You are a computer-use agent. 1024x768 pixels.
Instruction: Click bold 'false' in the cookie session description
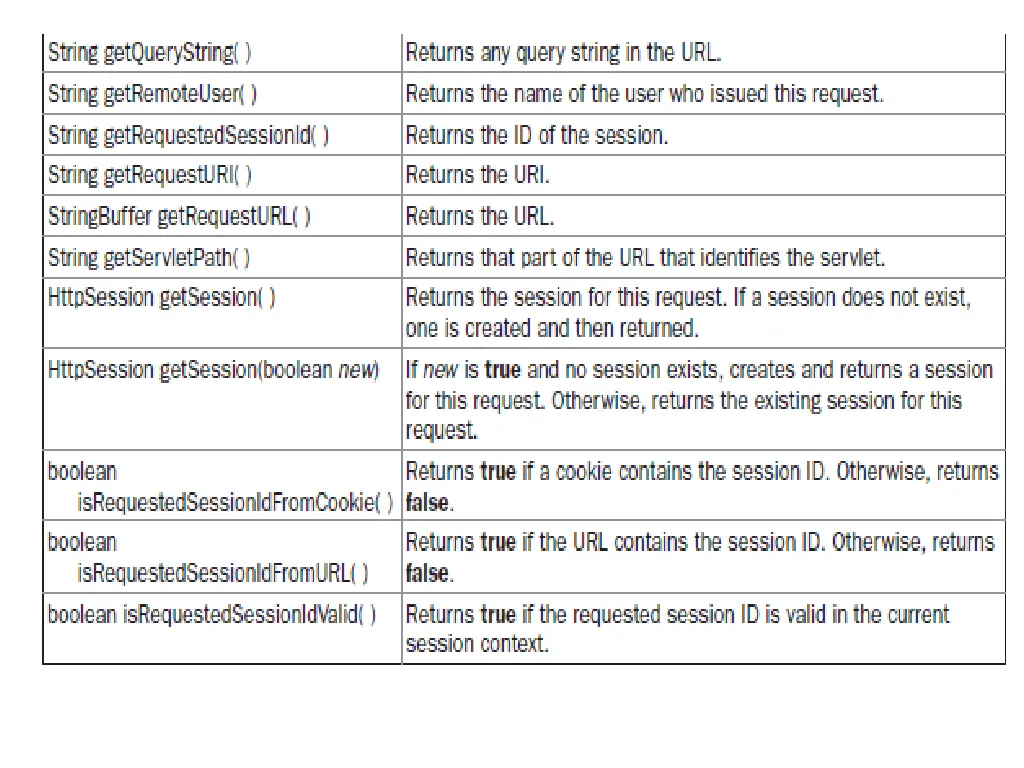[x=427, y=502]
